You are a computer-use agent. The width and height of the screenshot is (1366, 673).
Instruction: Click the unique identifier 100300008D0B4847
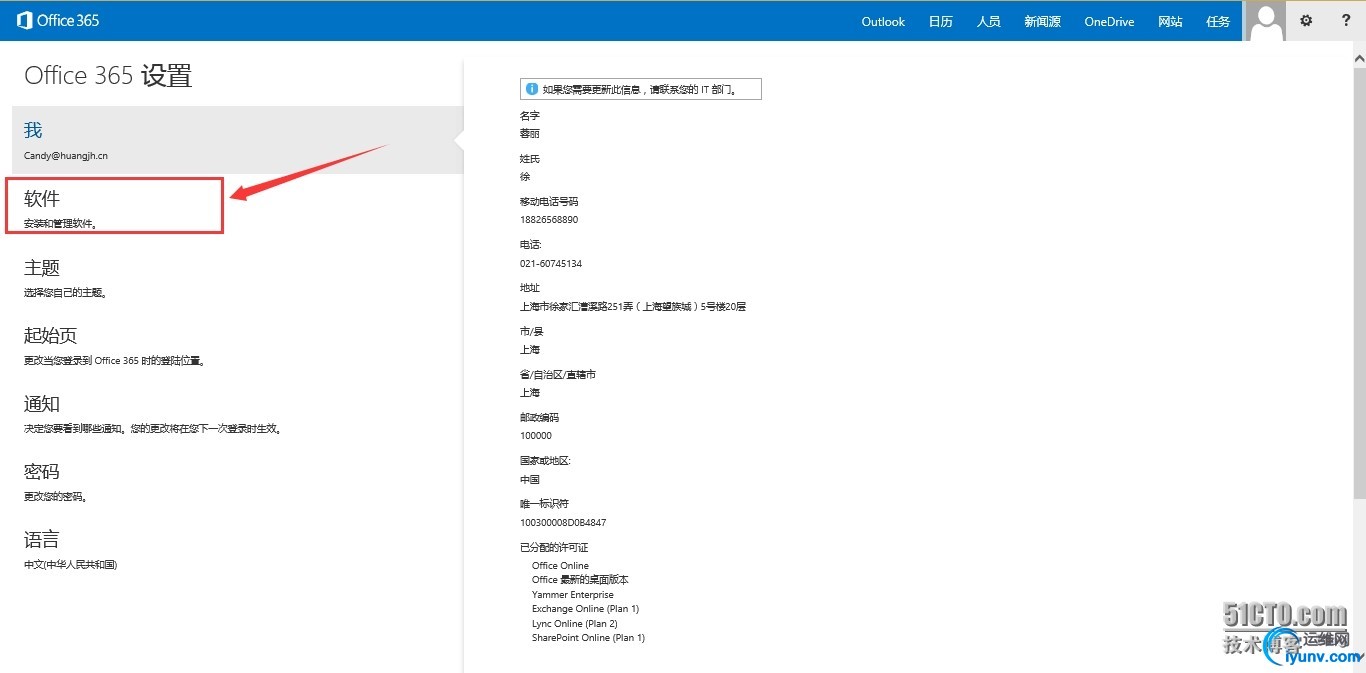[563, 523]
